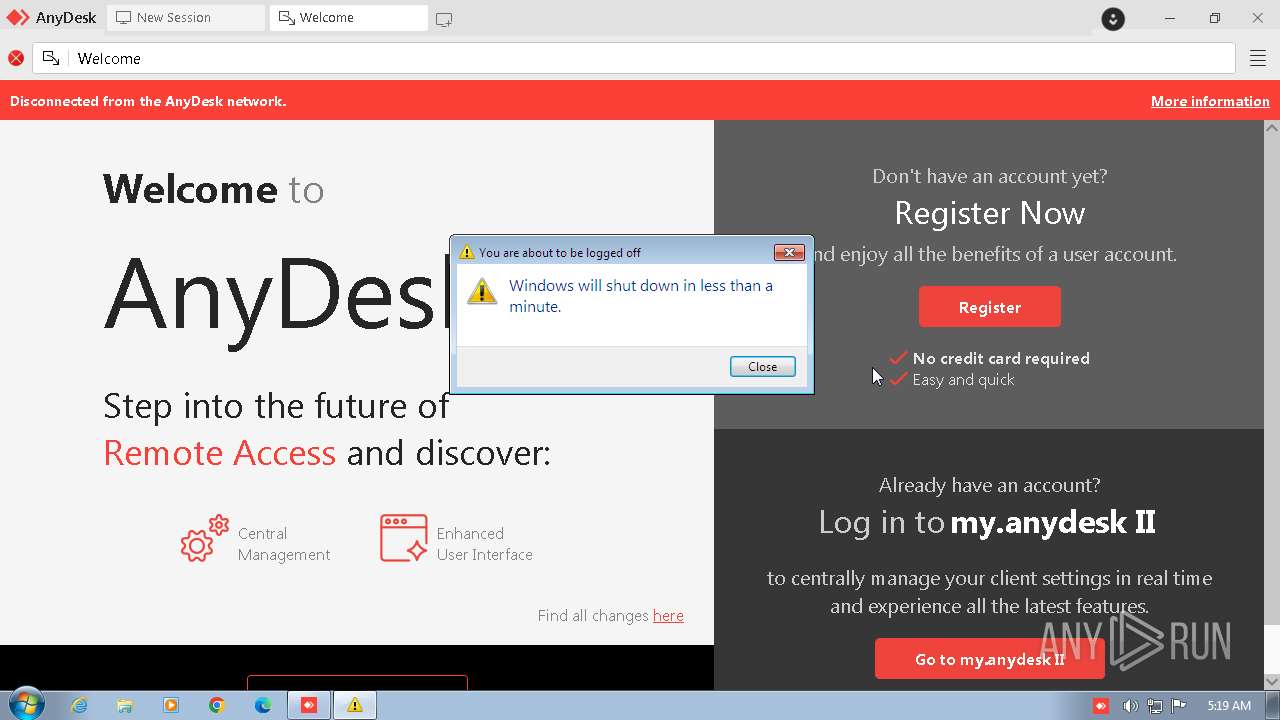Open the hamburger main menu

pyautogui.click(x=1258, y=59)
